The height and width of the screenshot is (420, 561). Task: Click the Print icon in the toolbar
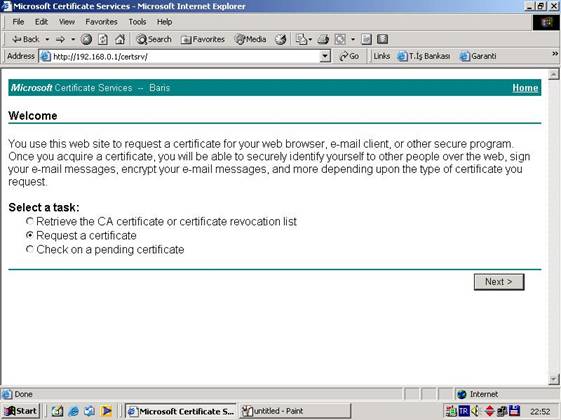click(323, 39)
